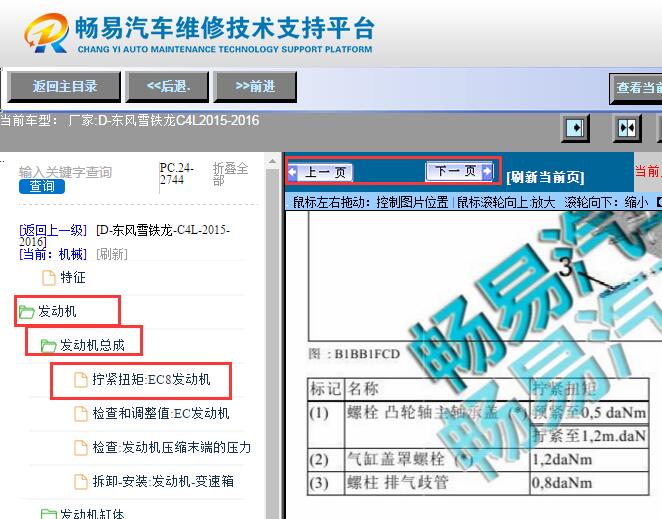Click the 返回主目录 button
The image size is (662, 519).
pos(65,87)
